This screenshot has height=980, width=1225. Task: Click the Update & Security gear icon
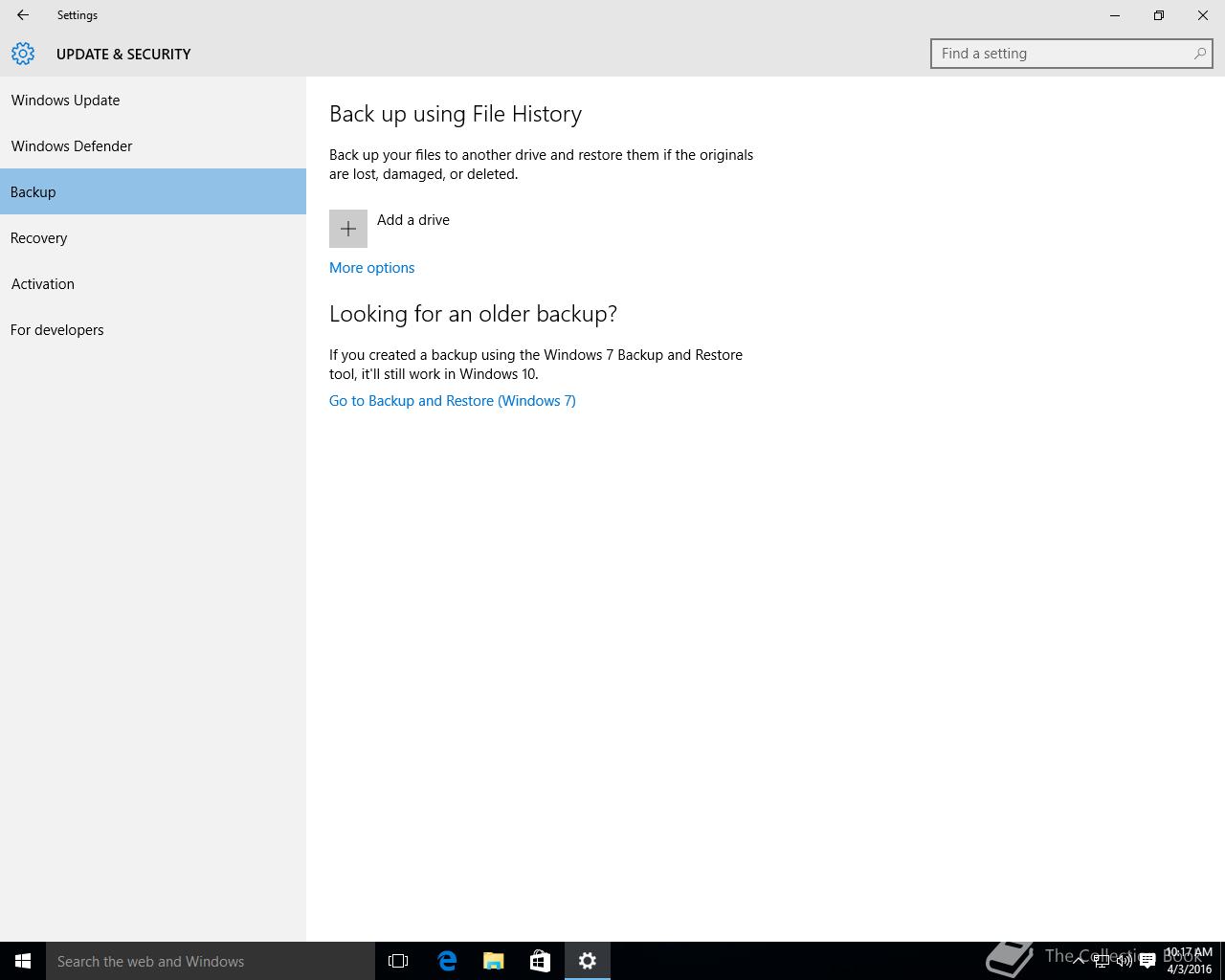(23, 54)
